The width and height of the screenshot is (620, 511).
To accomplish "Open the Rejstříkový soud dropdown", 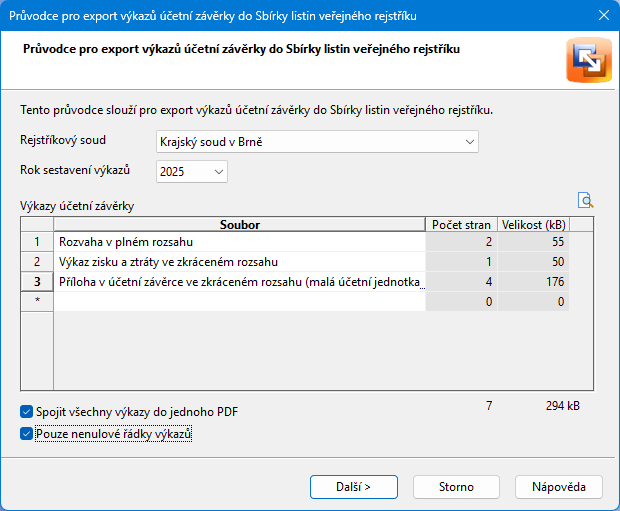I will (317, 142).
